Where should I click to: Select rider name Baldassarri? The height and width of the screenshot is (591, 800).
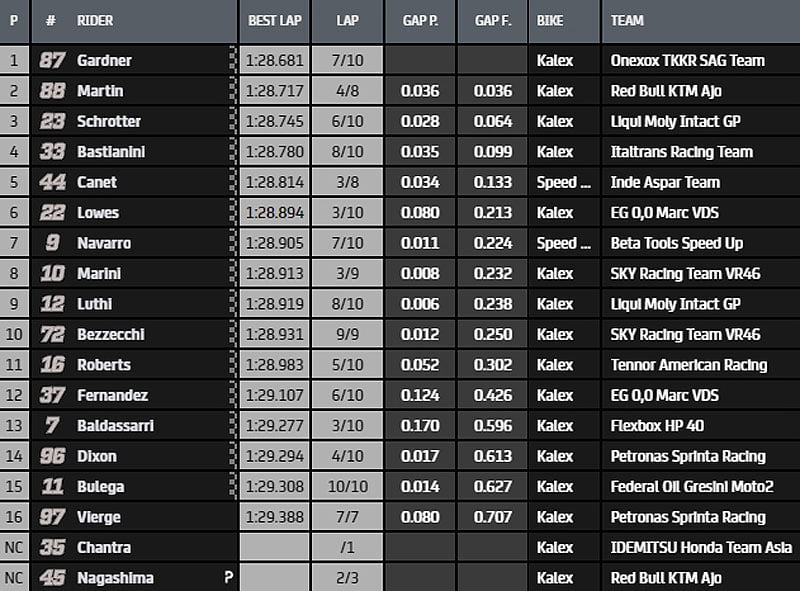(x=117, y=426)
